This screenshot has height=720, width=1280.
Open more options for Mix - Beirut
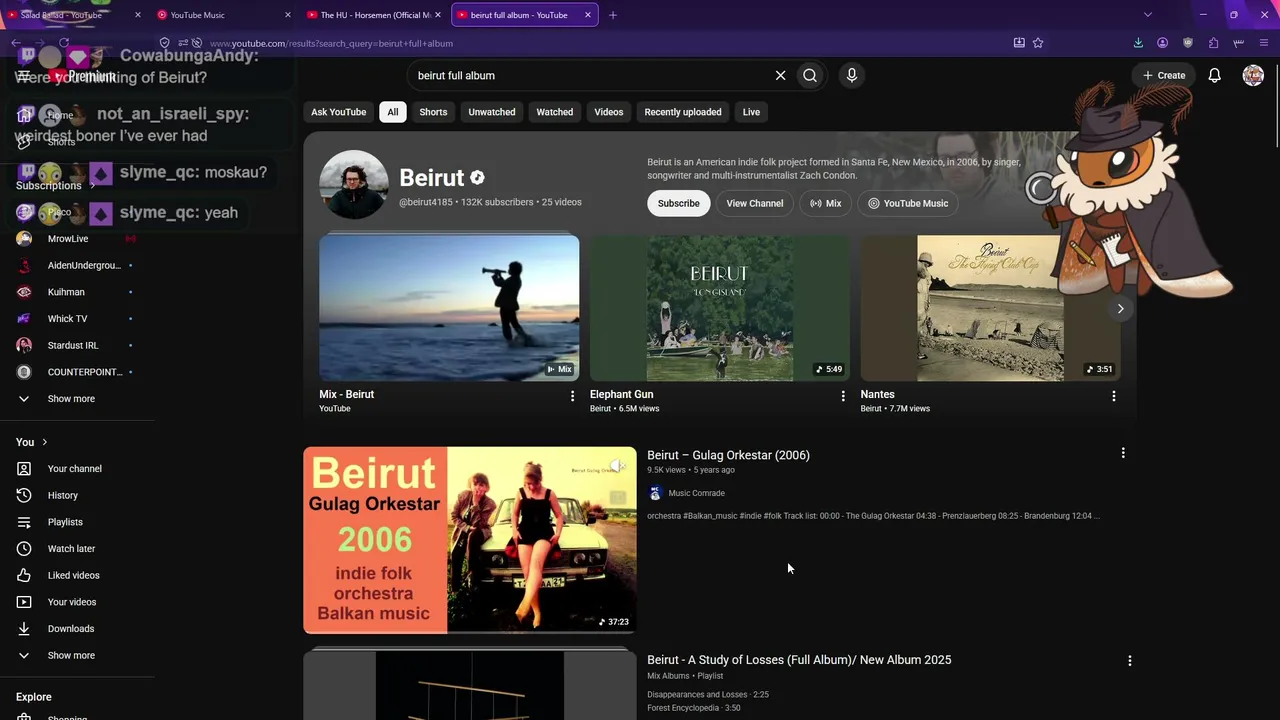[572, 396]
